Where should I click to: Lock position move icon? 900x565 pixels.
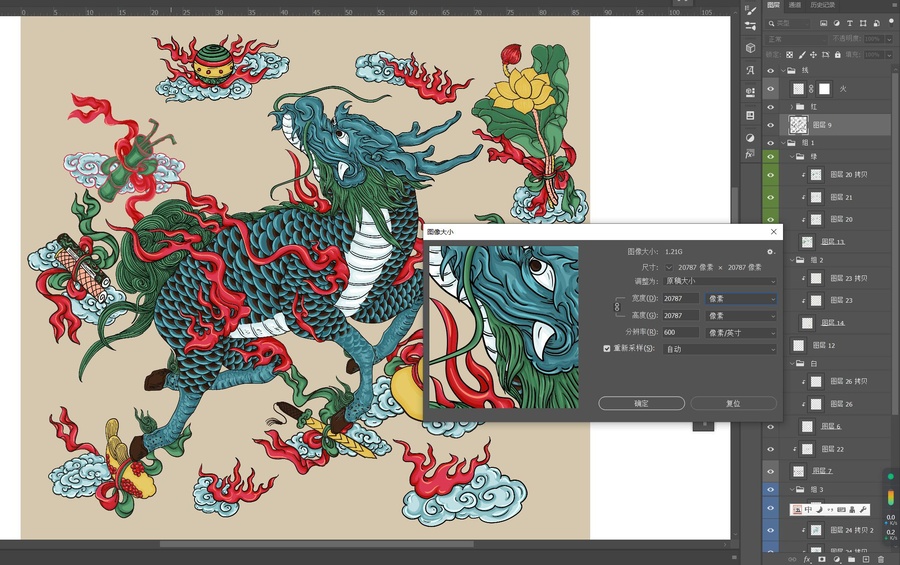tap(813, 55)
